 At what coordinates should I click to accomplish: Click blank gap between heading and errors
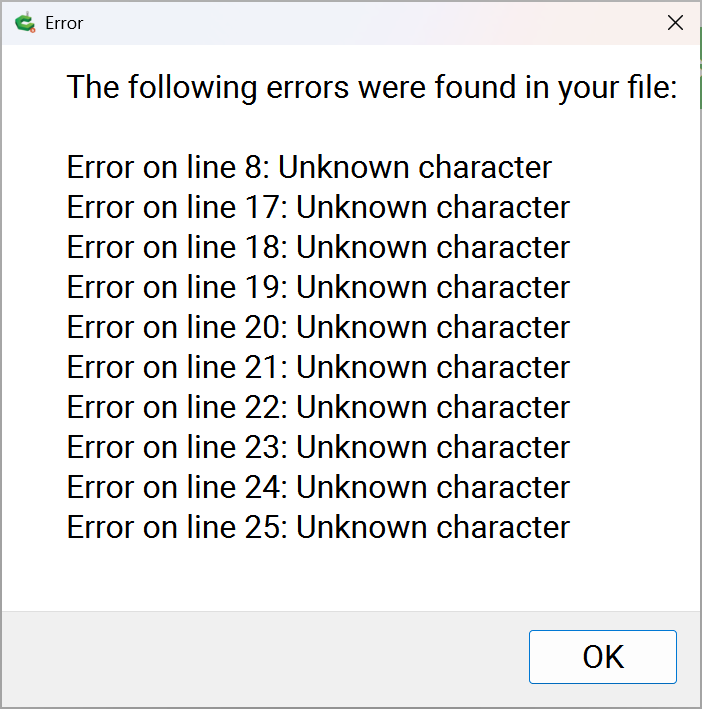tap(350, 127)
